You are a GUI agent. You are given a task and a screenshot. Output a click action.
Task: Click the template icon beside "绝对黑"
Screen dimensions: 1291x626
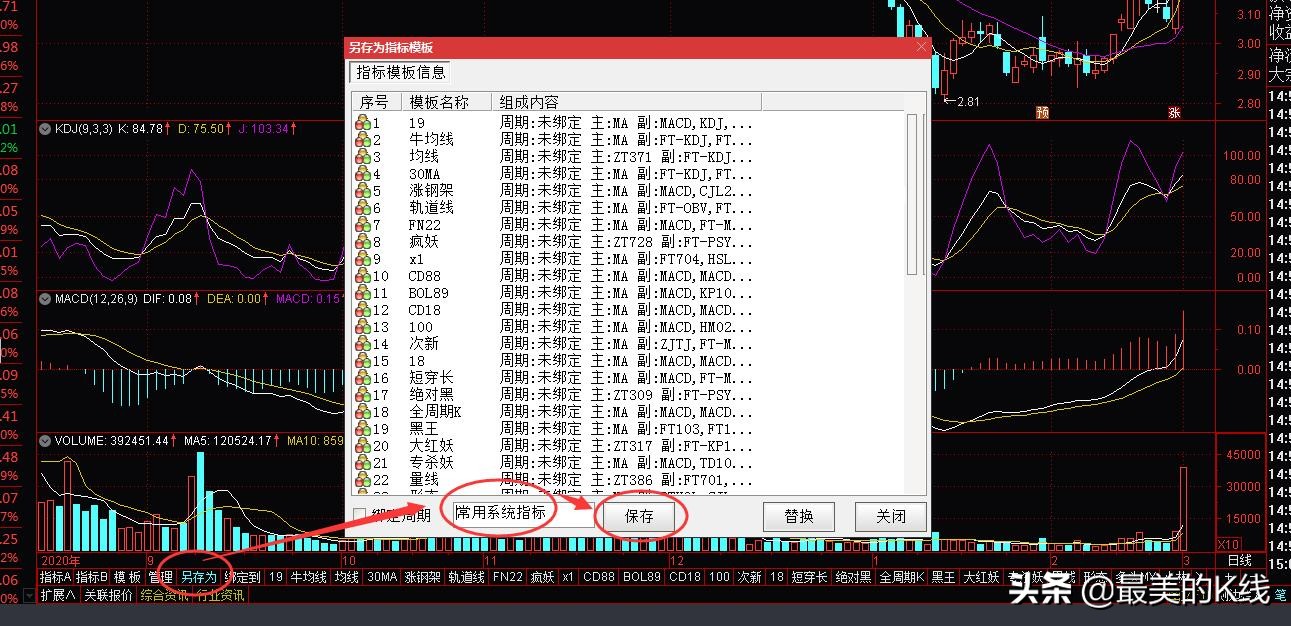[361, 394]
